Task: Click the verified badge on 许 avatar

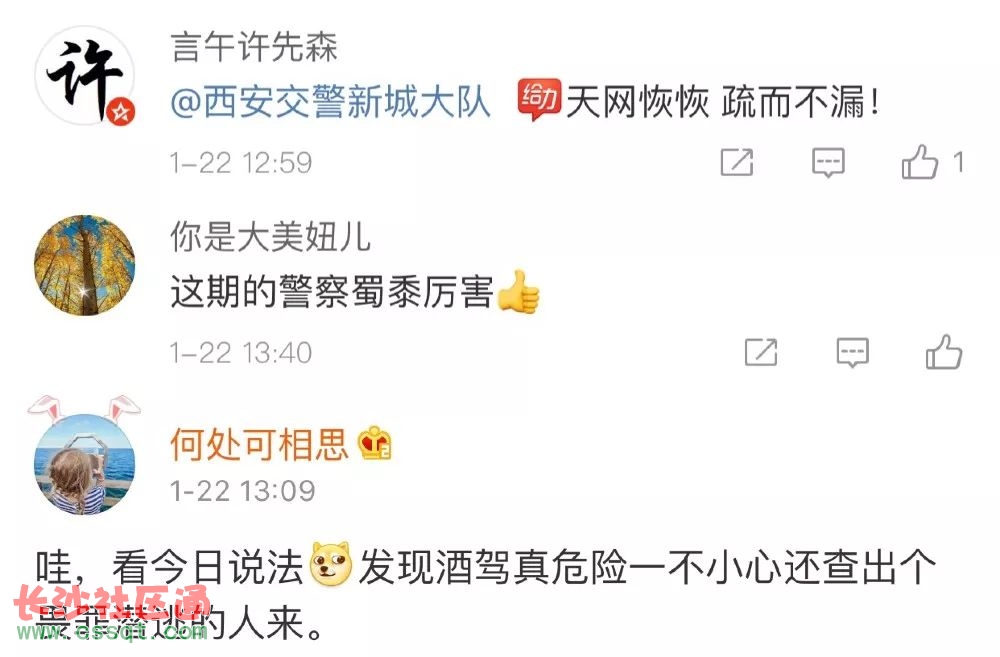Action: [x=121, y=113]
